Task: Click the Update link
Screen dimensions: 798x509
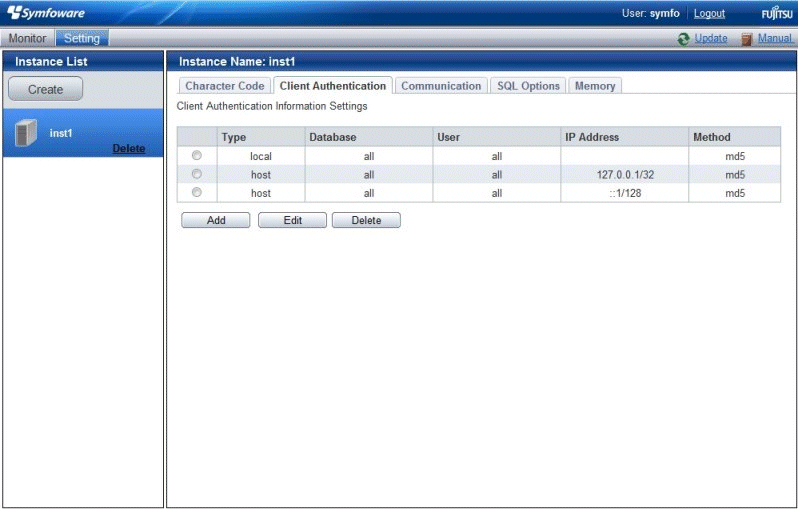Action: (x=711, y=38)
